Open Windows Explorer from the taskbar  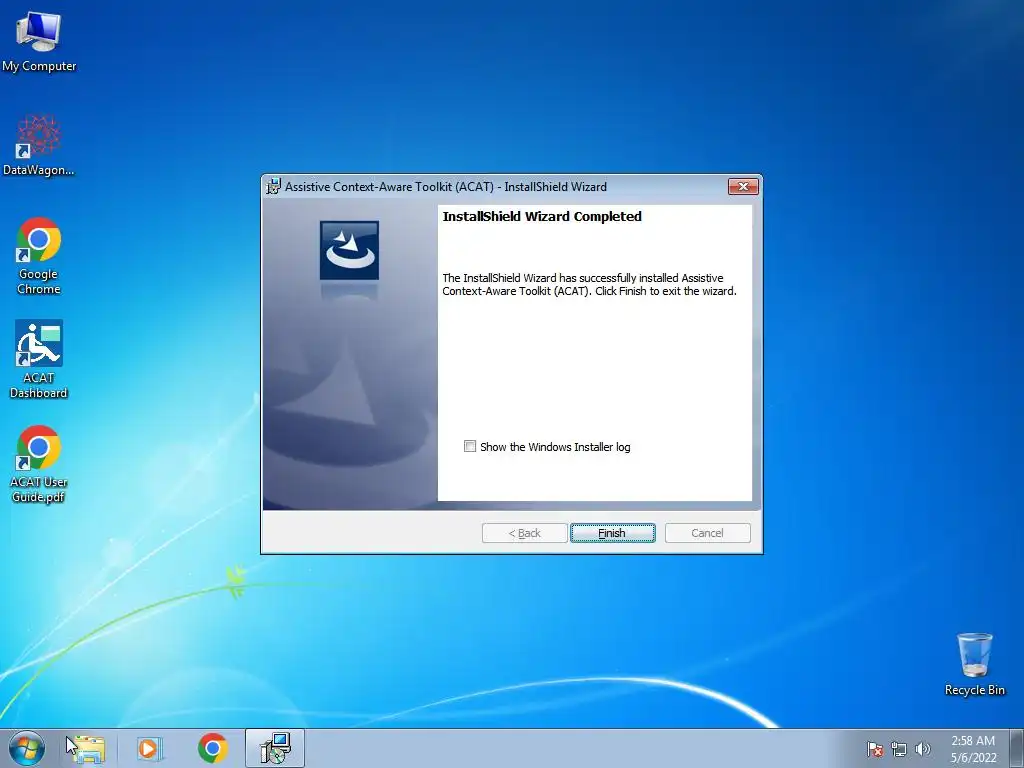(89, 748)
